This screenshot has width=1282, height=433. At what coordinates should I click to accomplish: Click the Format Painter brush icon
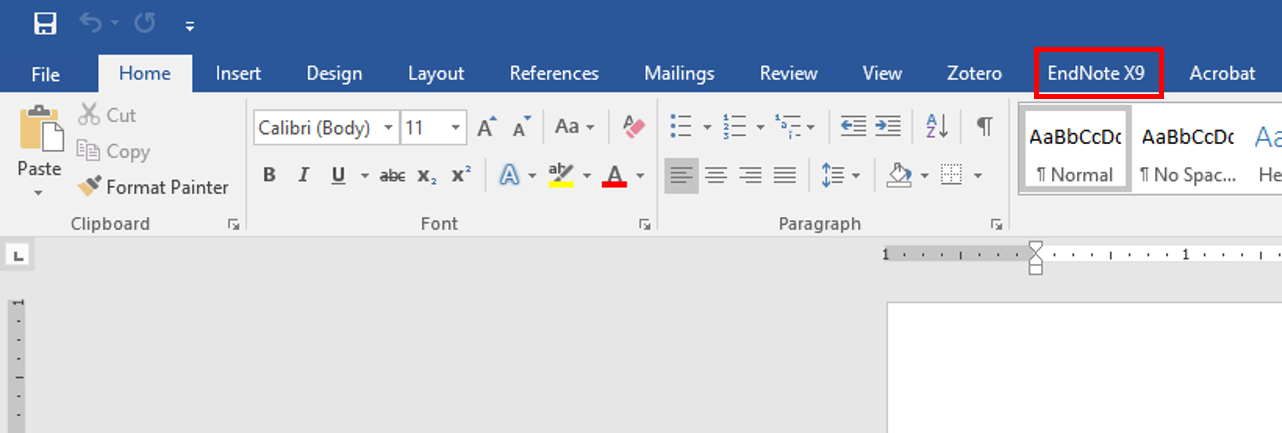[90, 187]
